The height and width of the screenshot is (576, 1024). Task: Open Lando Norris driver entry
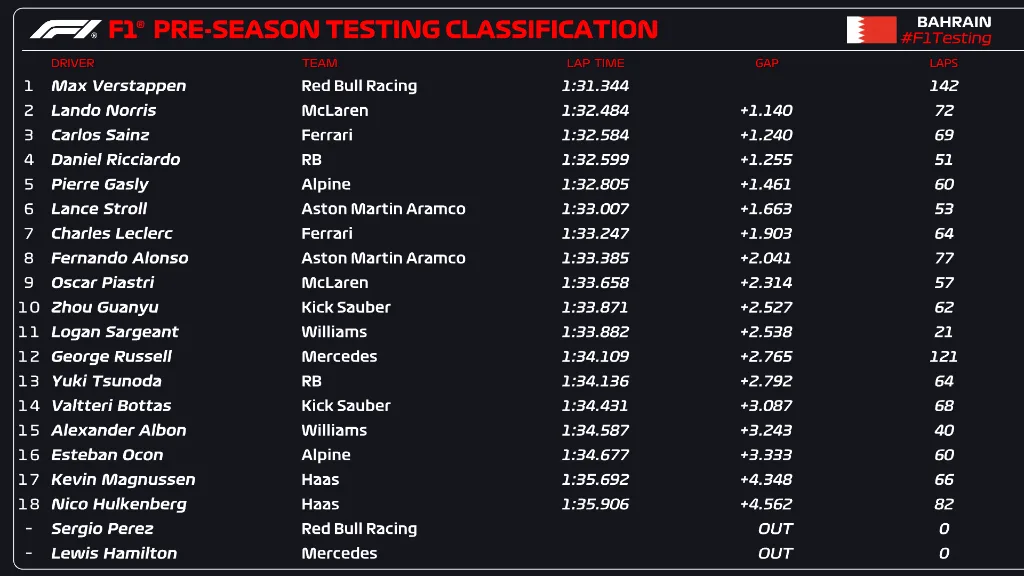pyautogui.click(x=103, y=110)
